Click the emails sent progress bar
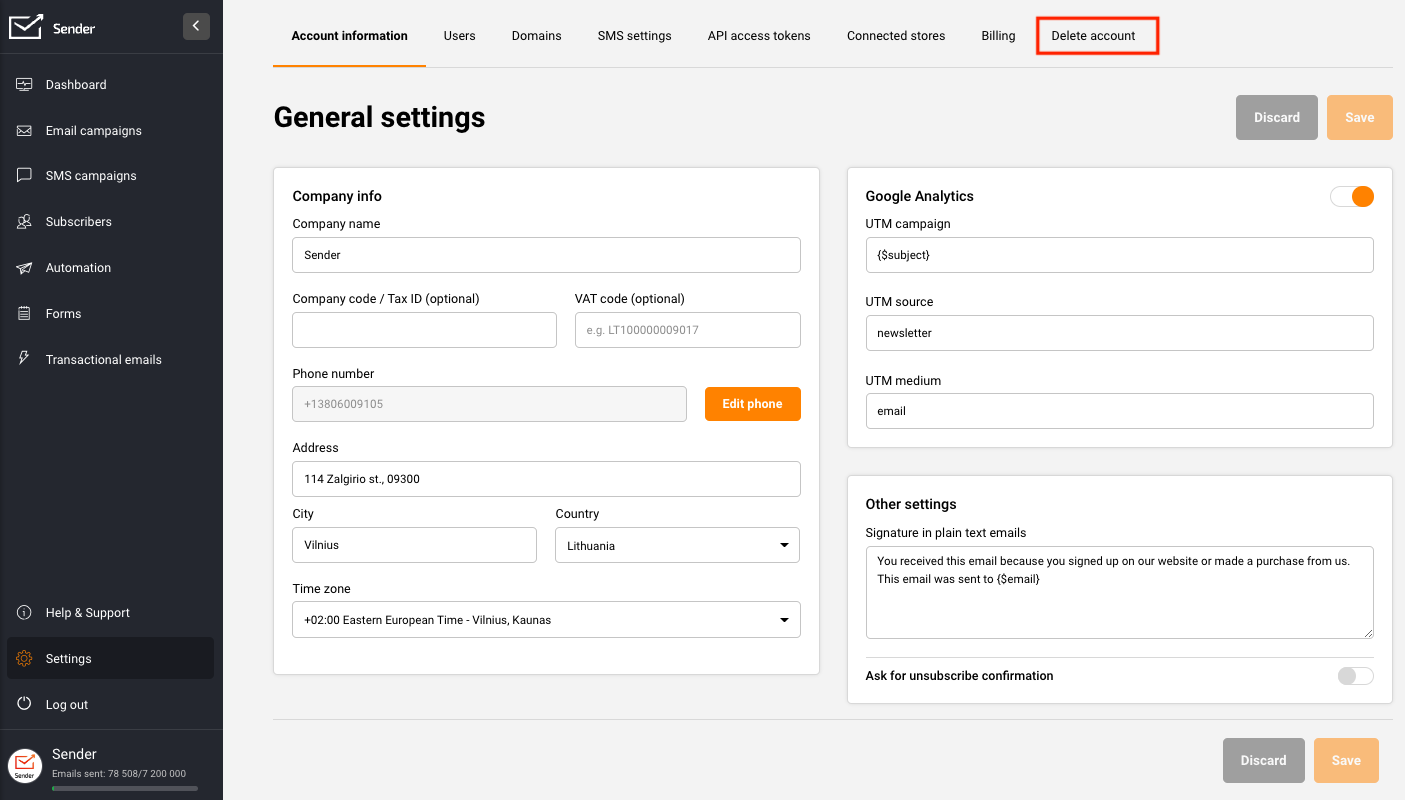 pos(124,789)
